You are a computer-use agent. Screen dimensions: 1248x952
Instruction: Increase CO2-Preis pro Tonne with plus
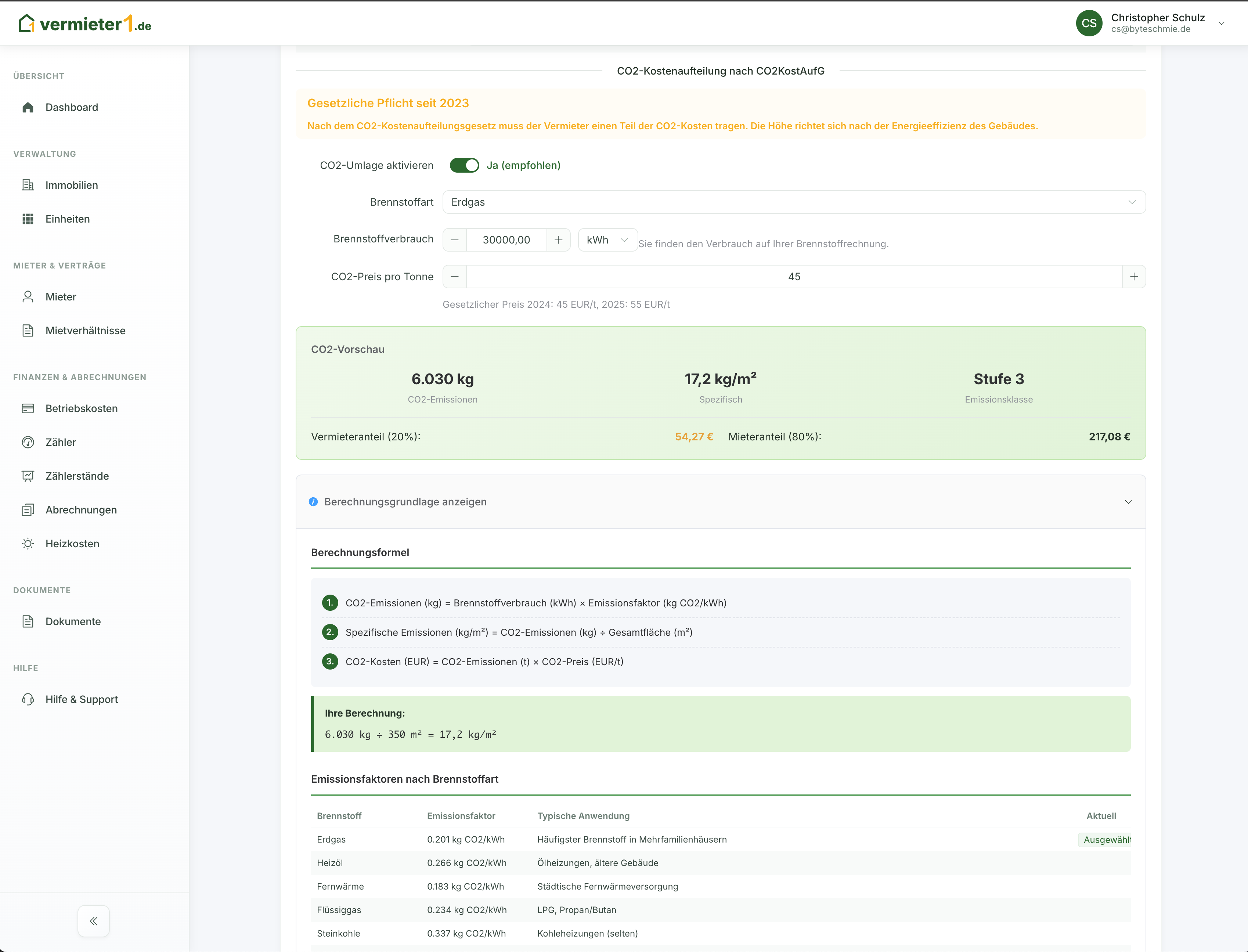[1133, 277]
